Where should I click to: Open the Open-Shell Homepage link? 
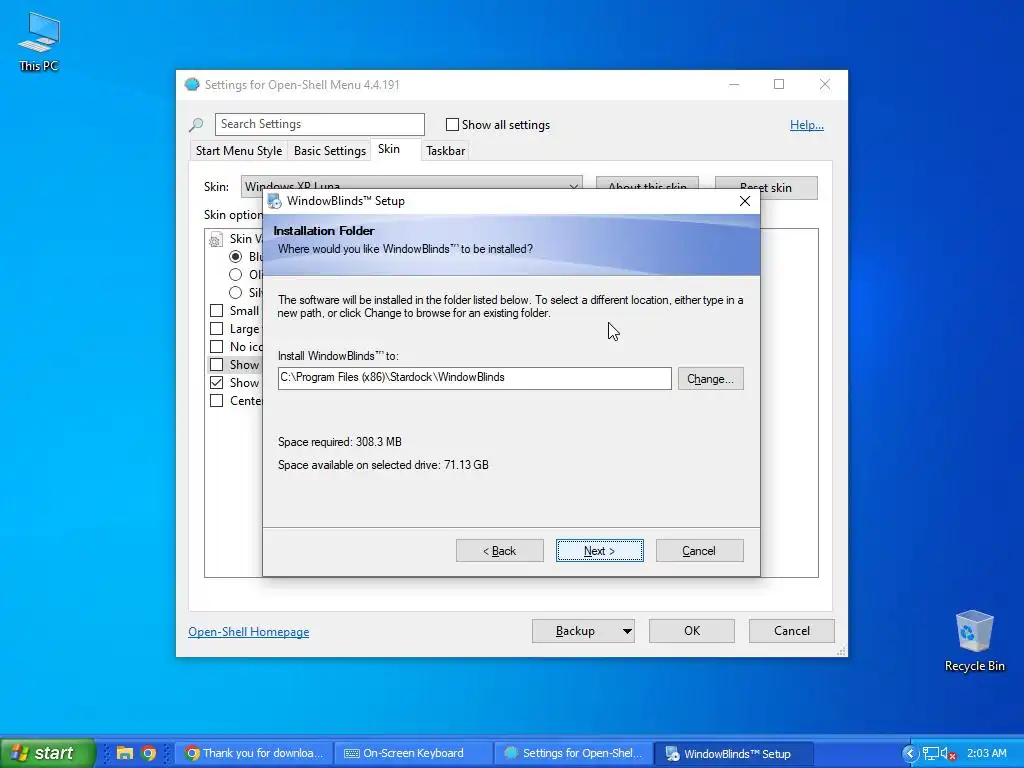249,632
